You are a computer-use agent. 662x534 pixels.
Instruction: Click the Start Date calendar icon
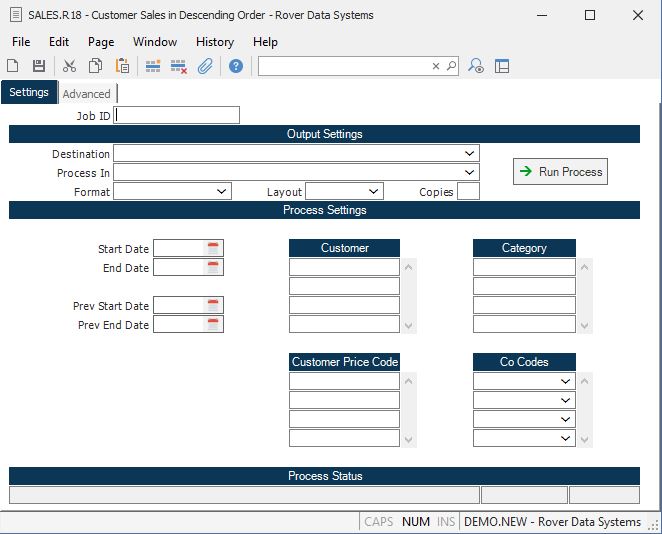point(213,248)
